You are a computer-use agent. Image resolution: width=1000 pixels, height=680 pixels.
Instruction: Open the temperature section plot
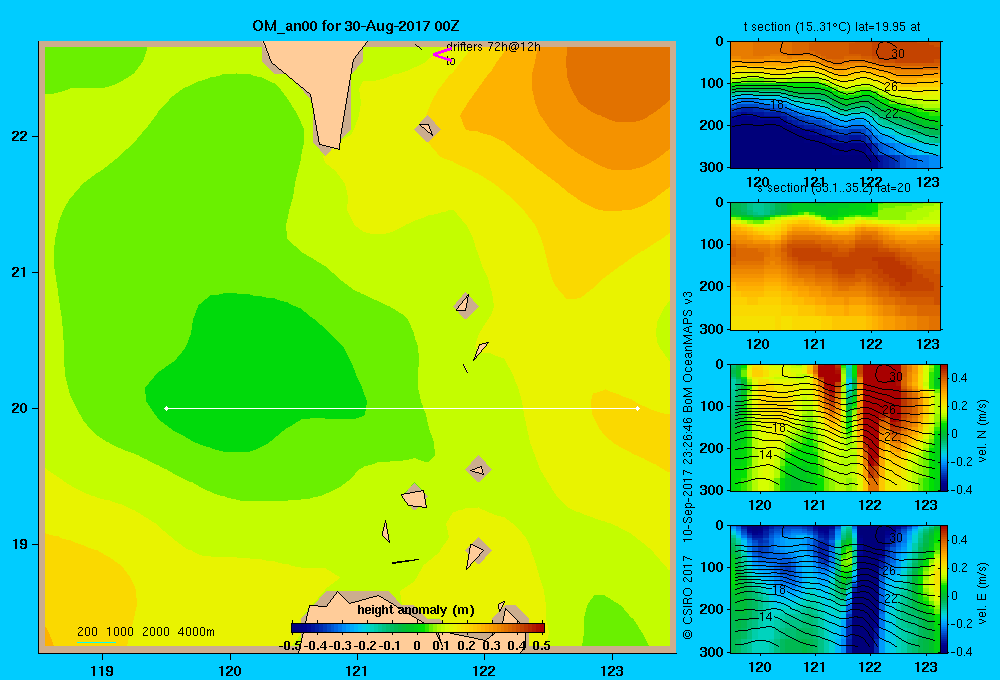[835, 105]
